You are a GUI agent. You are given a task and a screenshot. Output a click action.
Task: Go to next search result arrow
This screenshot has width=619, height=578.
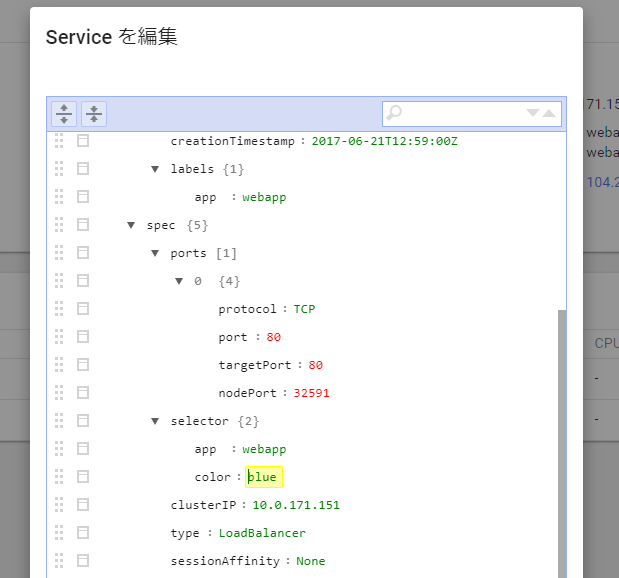tap(533, 113)
